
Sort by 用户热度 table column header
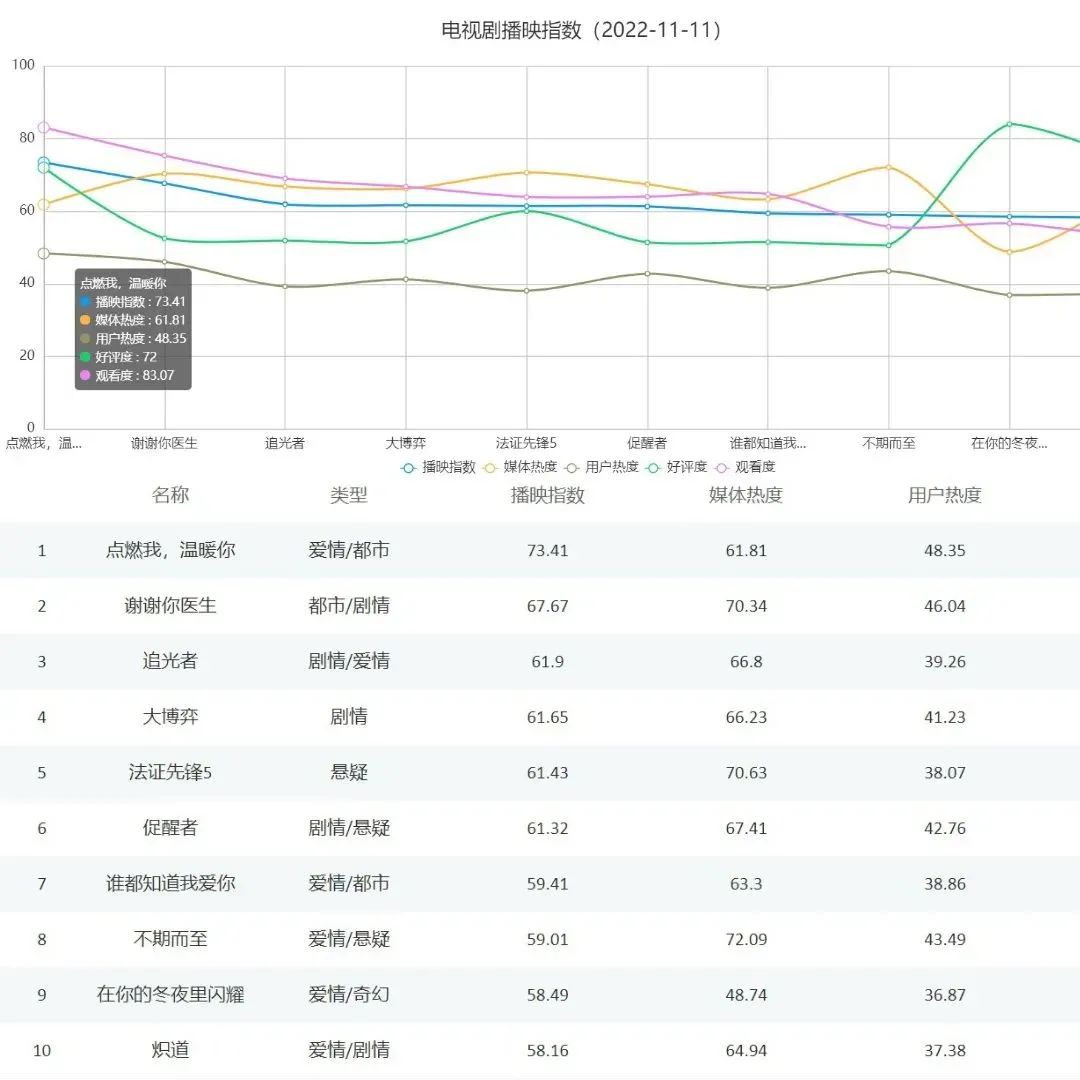click(x=944, y=495)
